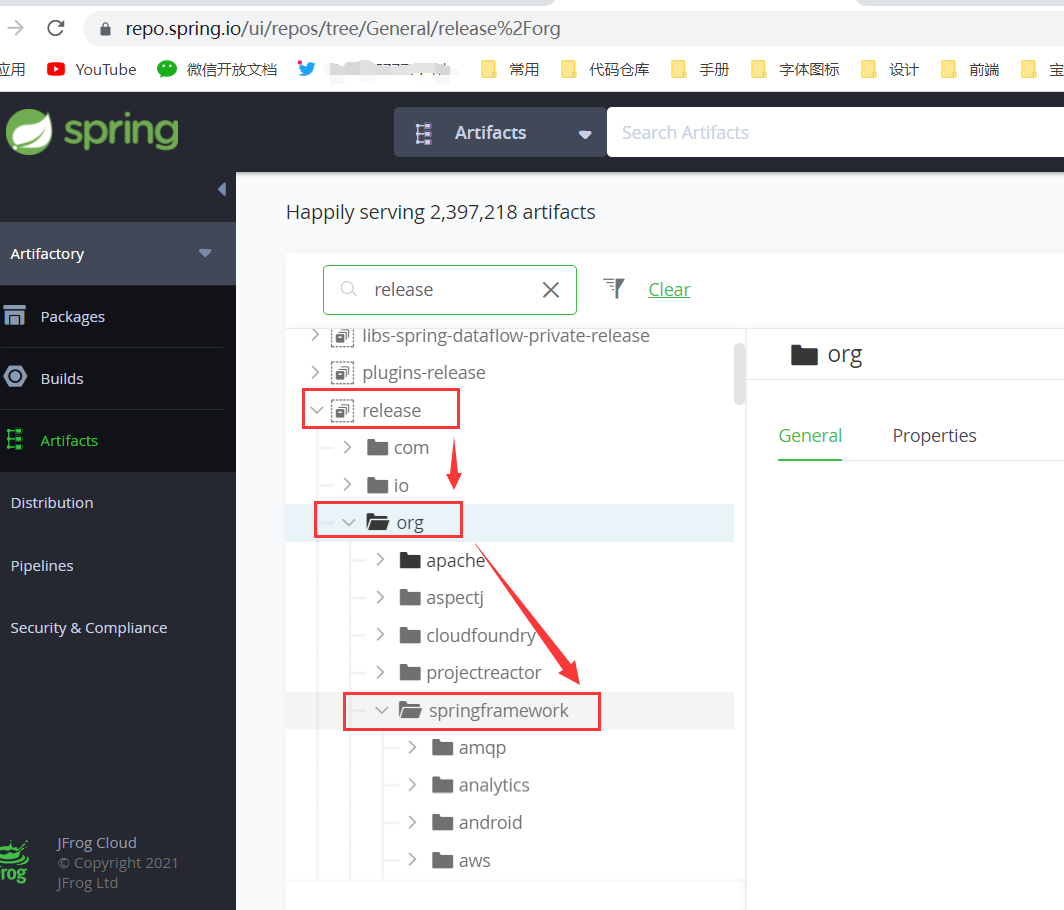Screen dimensions: 1064x910
Task: Collapse the springframework folder node
Action: pos(381,710)
